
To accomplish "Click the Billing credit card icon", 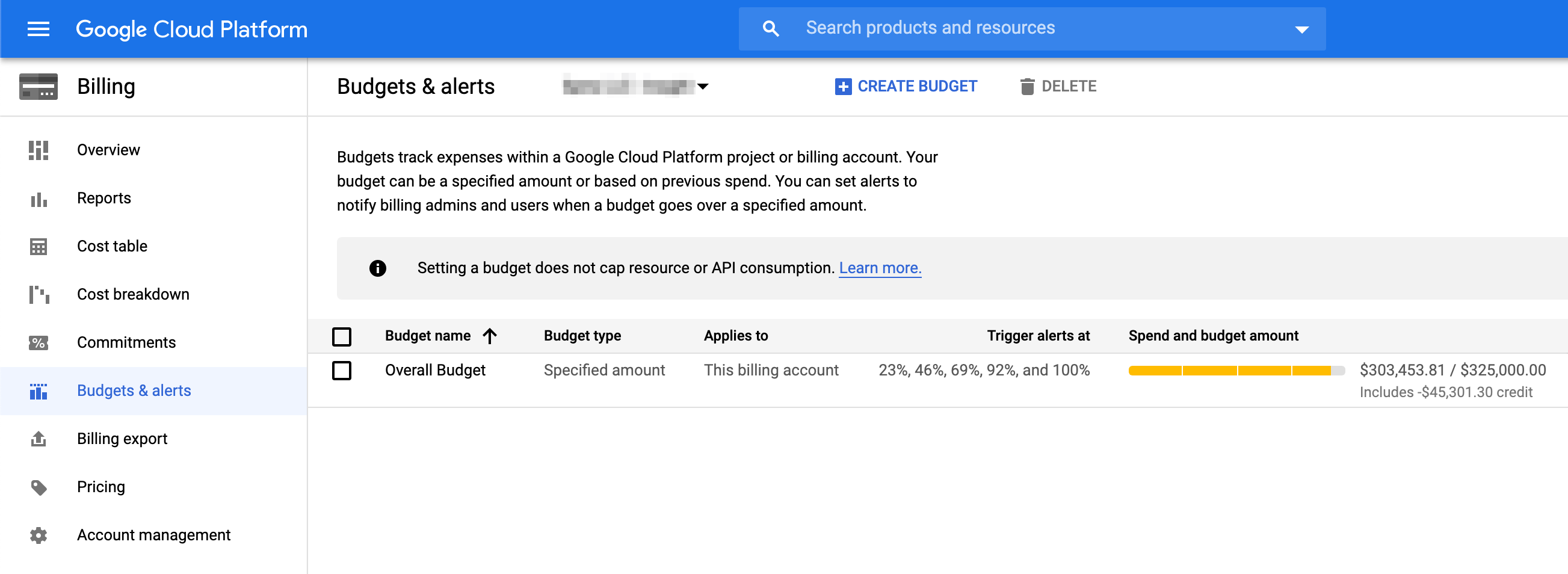I will pyautogui.click(x=39, y=87).
